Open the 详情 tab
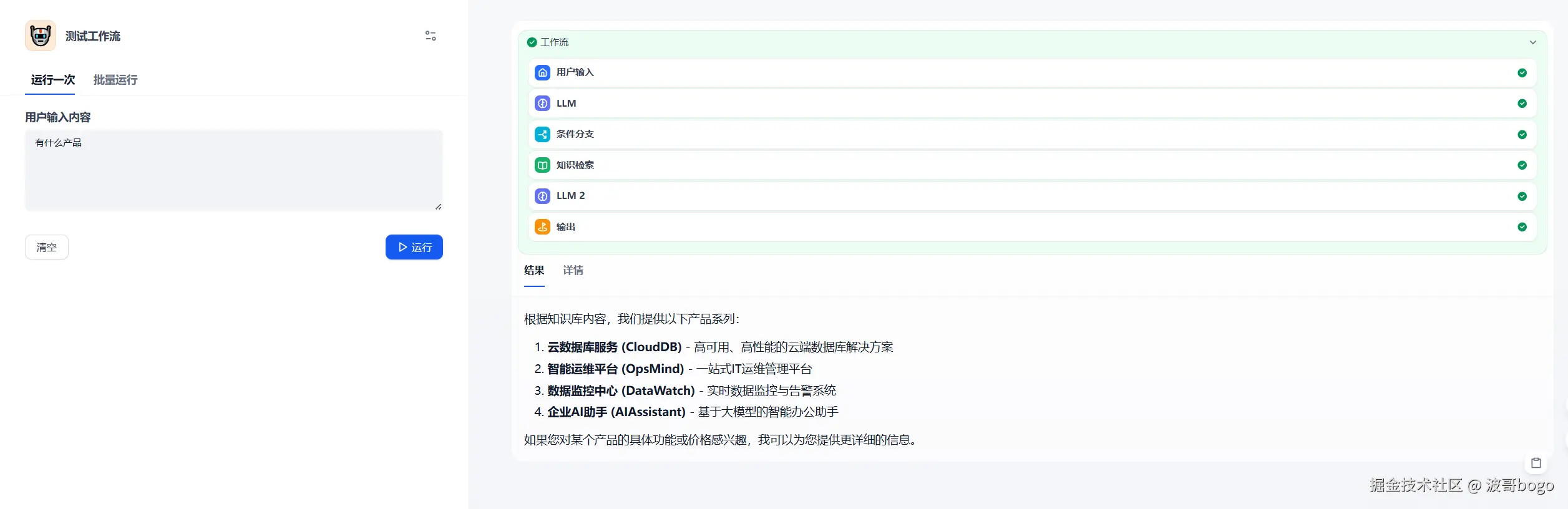This screenshot has width=1568, height=509. pyautogui.click(x=573, y=270)
